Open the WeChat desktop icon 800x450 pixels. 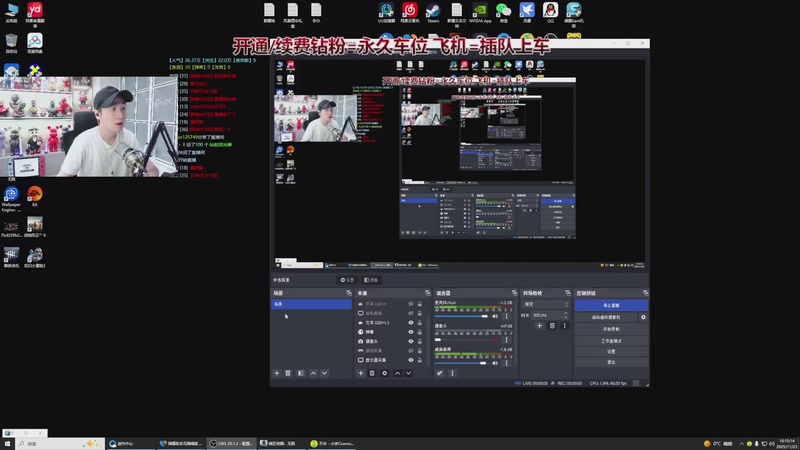503,12
